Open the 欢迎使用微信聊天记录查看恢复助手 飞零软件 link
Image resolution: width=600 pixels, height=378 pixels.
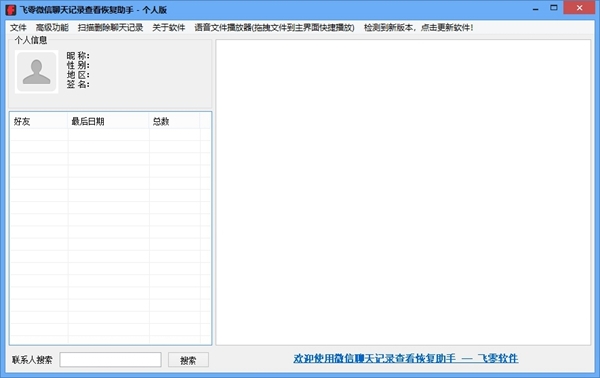(406, 358)
